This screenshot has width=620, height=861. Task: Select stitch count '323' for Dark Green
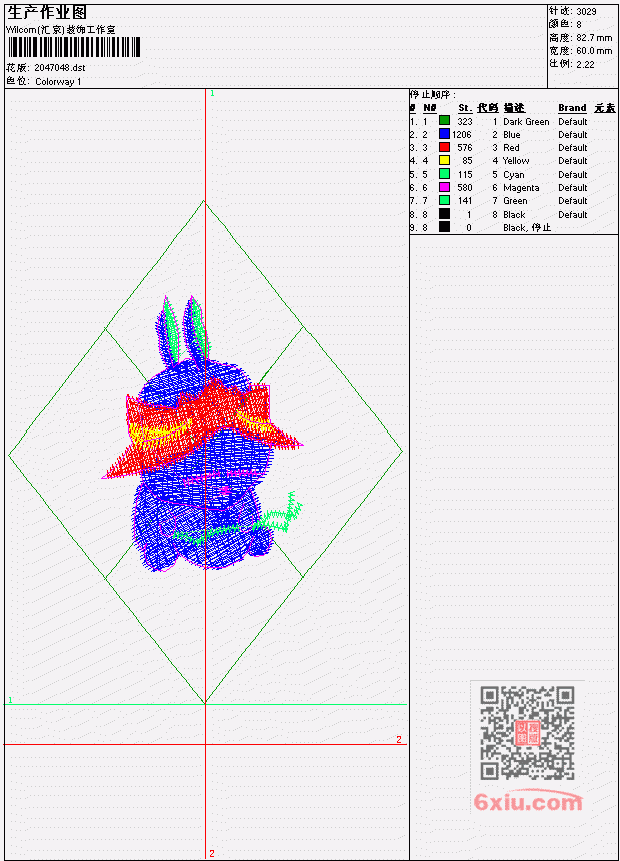point(465,121)
